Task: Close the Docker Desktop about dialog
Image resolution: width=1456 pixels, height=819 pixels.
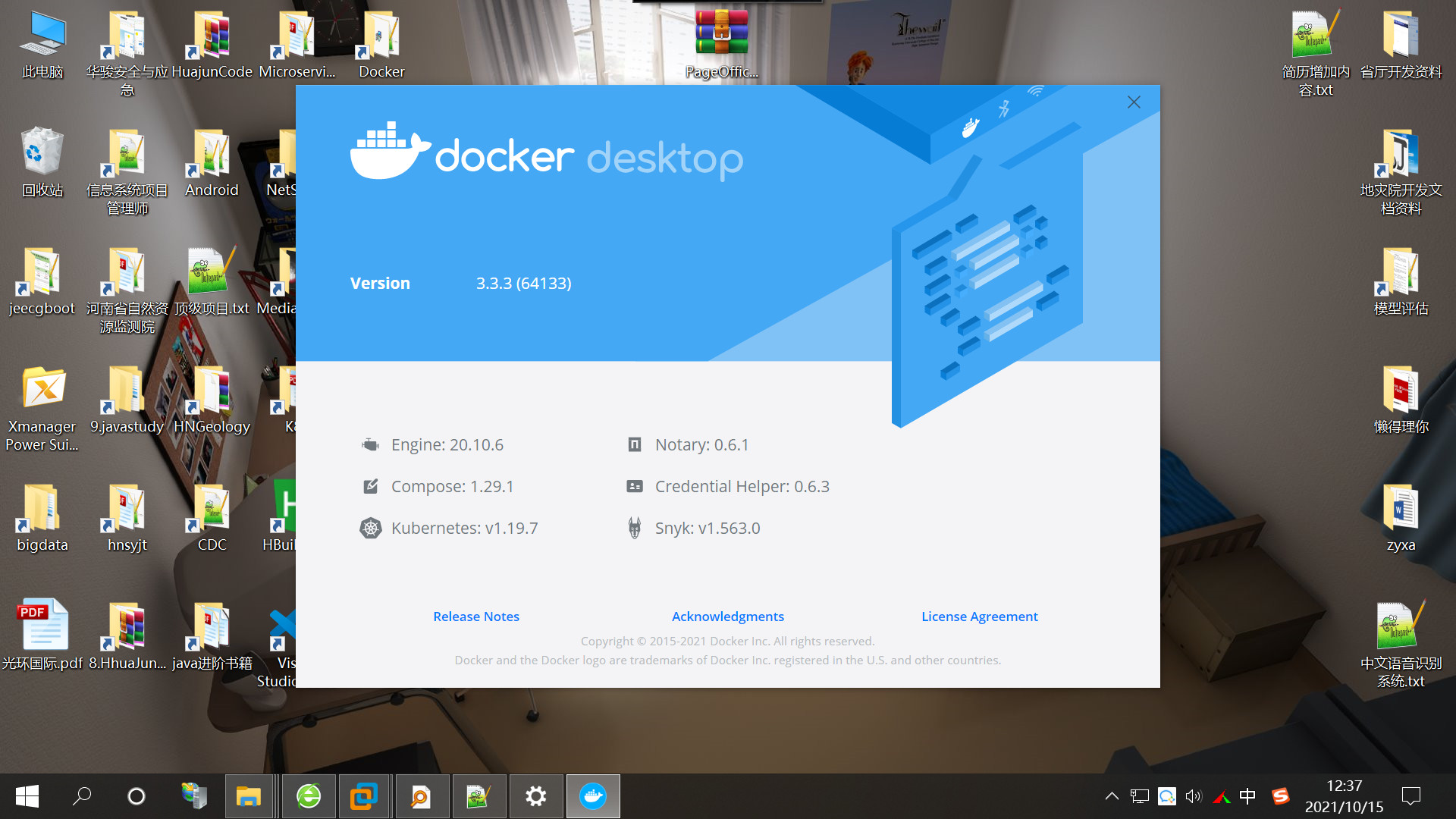Action: pos(1134,102)
